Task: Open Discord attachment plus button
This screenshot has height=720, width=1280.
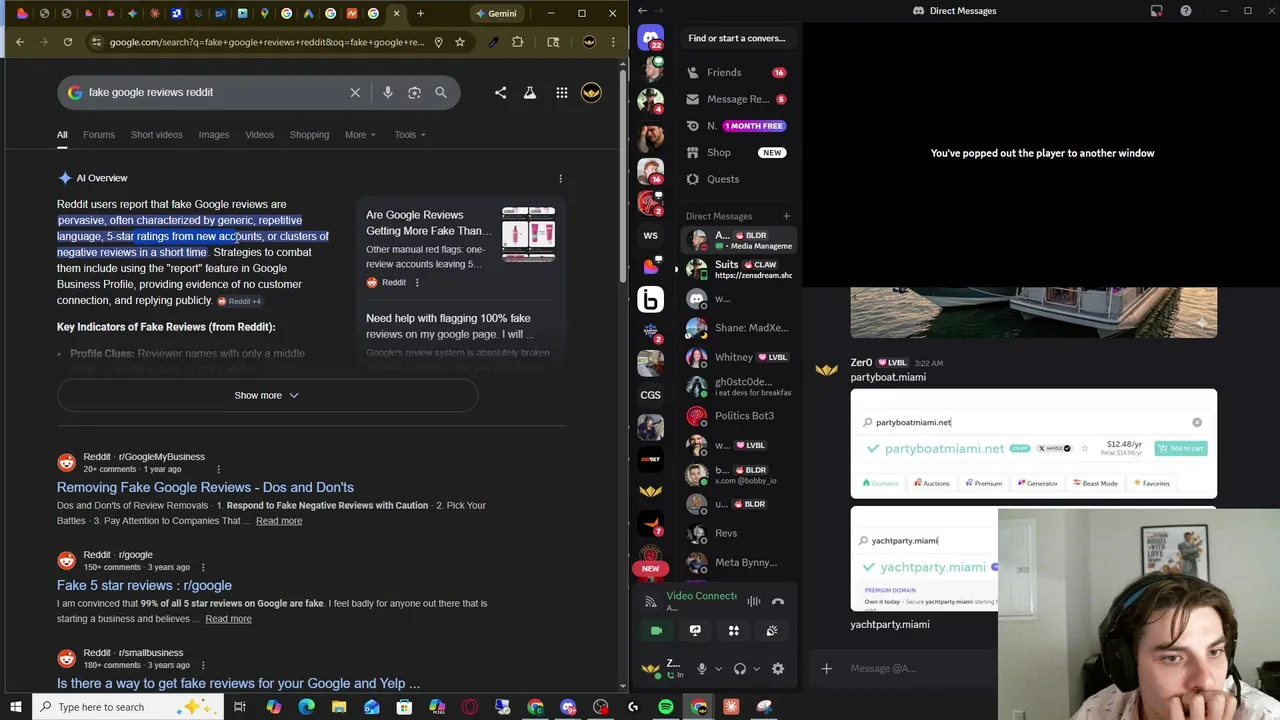Action: 826,669
